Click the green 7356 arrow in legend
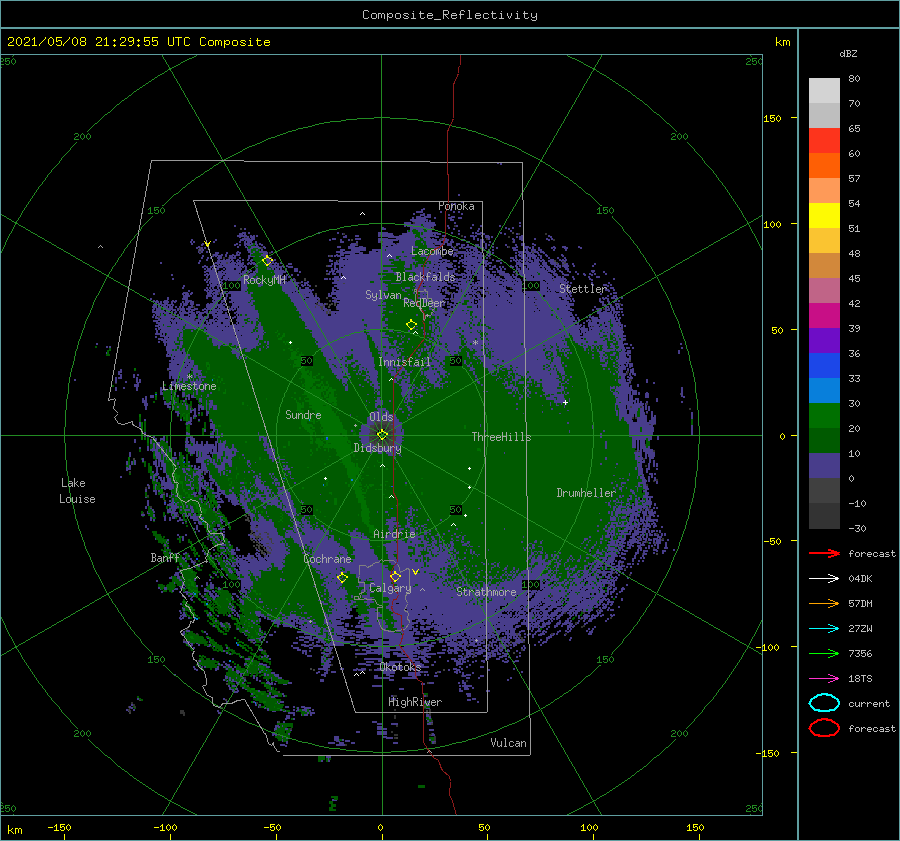 click(824, 653)
